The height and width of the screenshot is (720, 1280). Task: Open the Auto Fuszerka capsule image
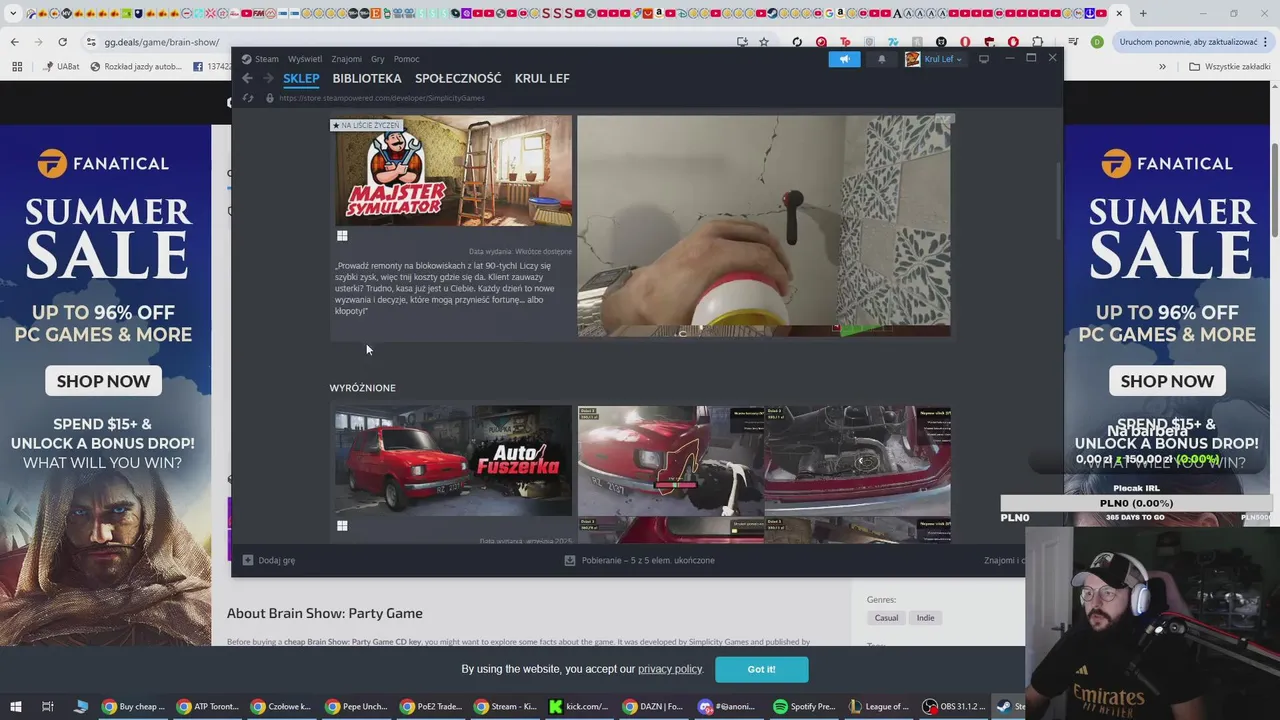(x=453, y=460)
